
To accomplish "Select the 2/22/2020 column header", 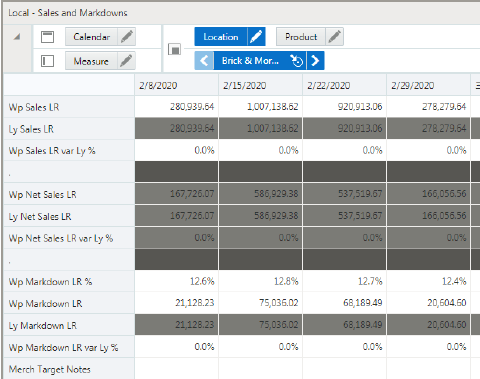I will pyautogui.click(x=345, y=85).
